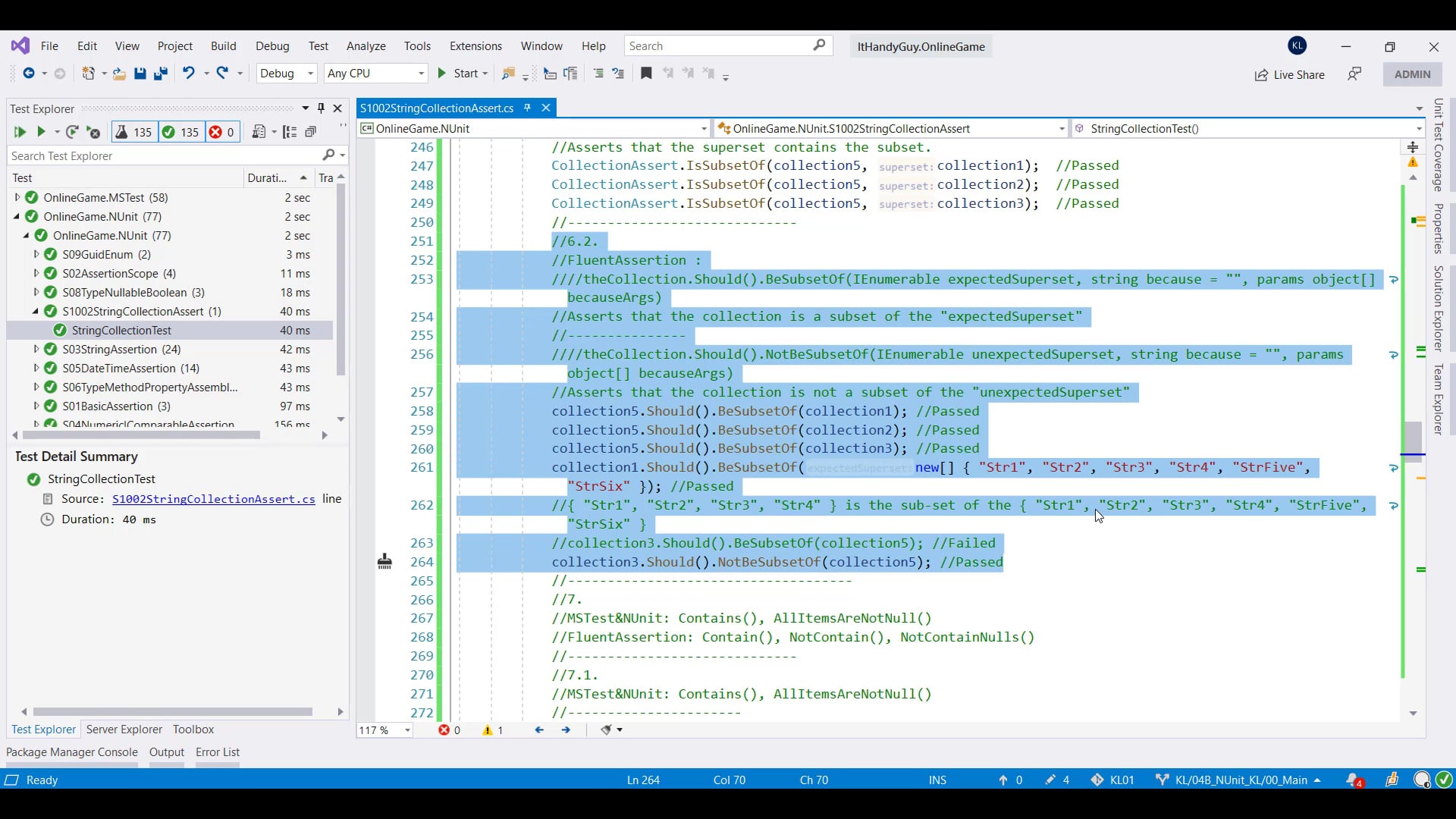Viewport: 1456px width, 819px height.
Task: Toggle the pin on Test Explorer panel
Action: [x=320, y=108]
